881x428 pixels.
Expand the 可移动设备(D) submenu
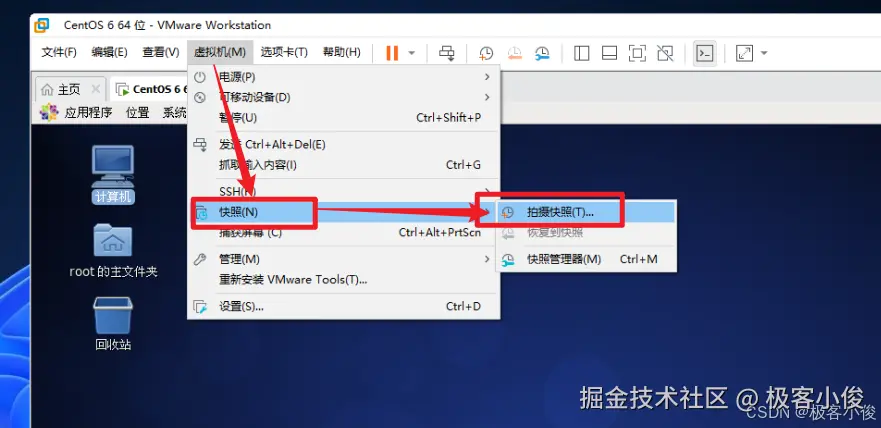point(343,97)
